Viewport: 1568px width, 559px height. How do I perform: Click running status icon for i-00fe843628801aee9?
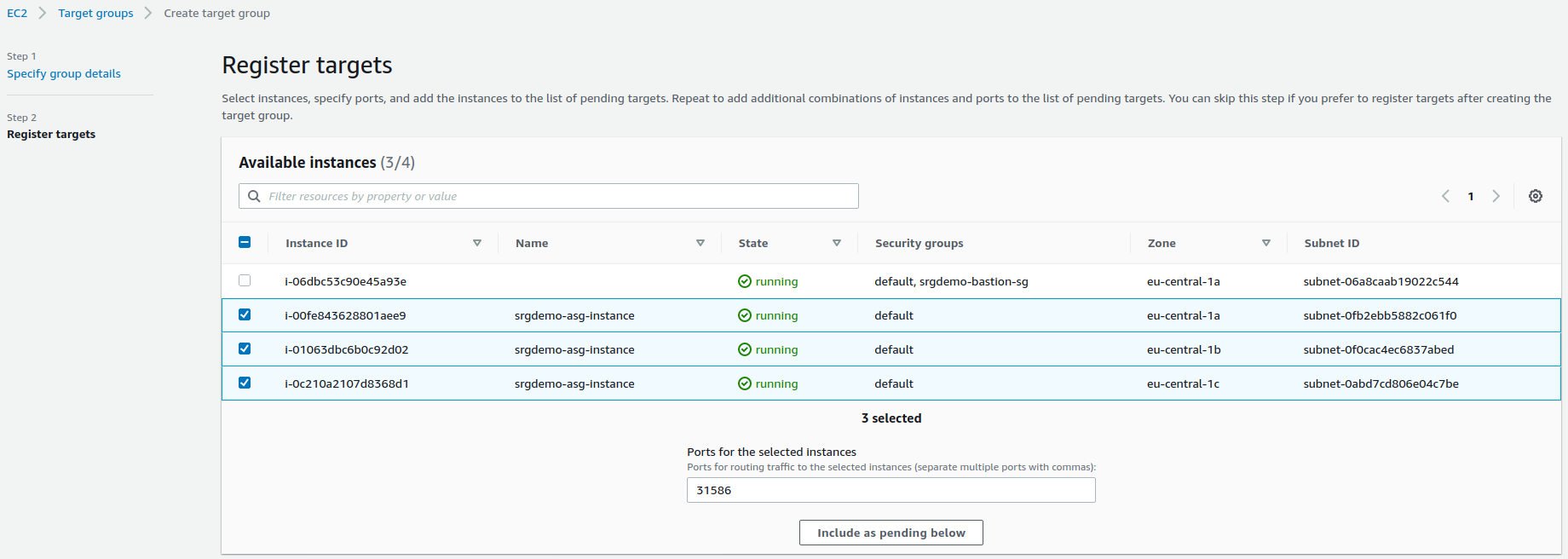click(744, 315)
